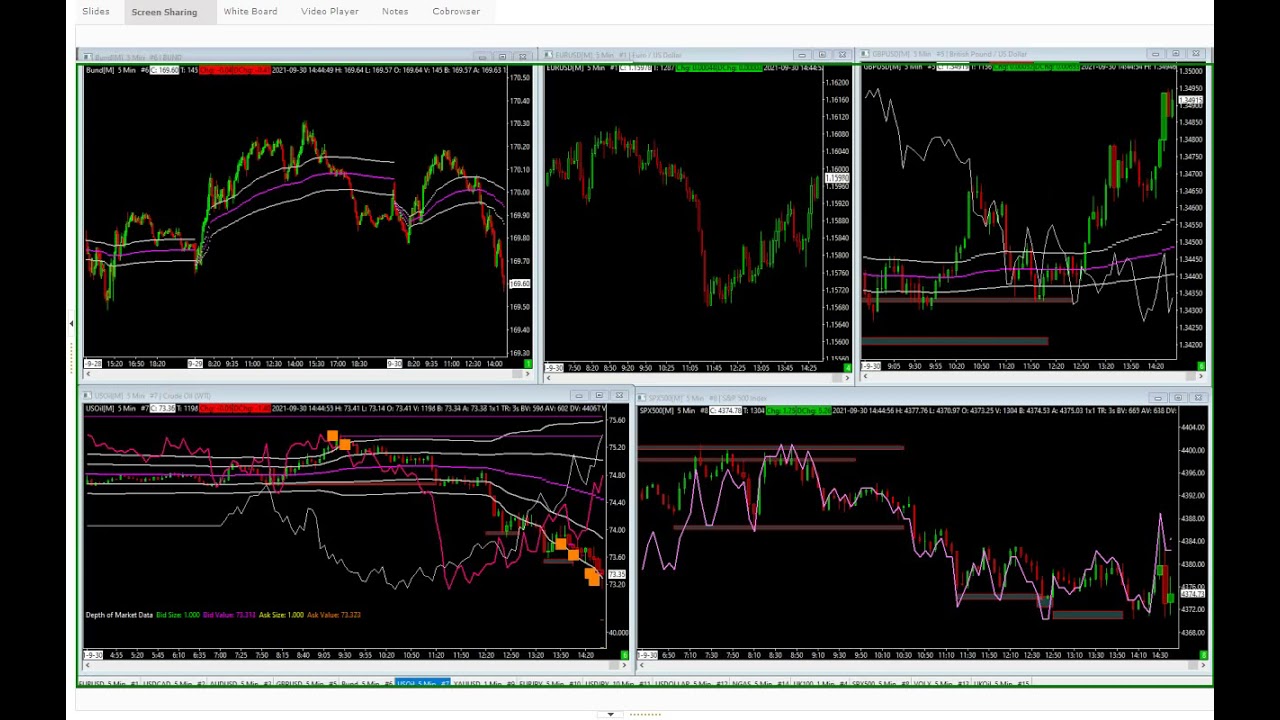This screenshot has height=720, width=1280.
Task: Click the GBPUSD chart window title icon
Action: tap(865, 54)
